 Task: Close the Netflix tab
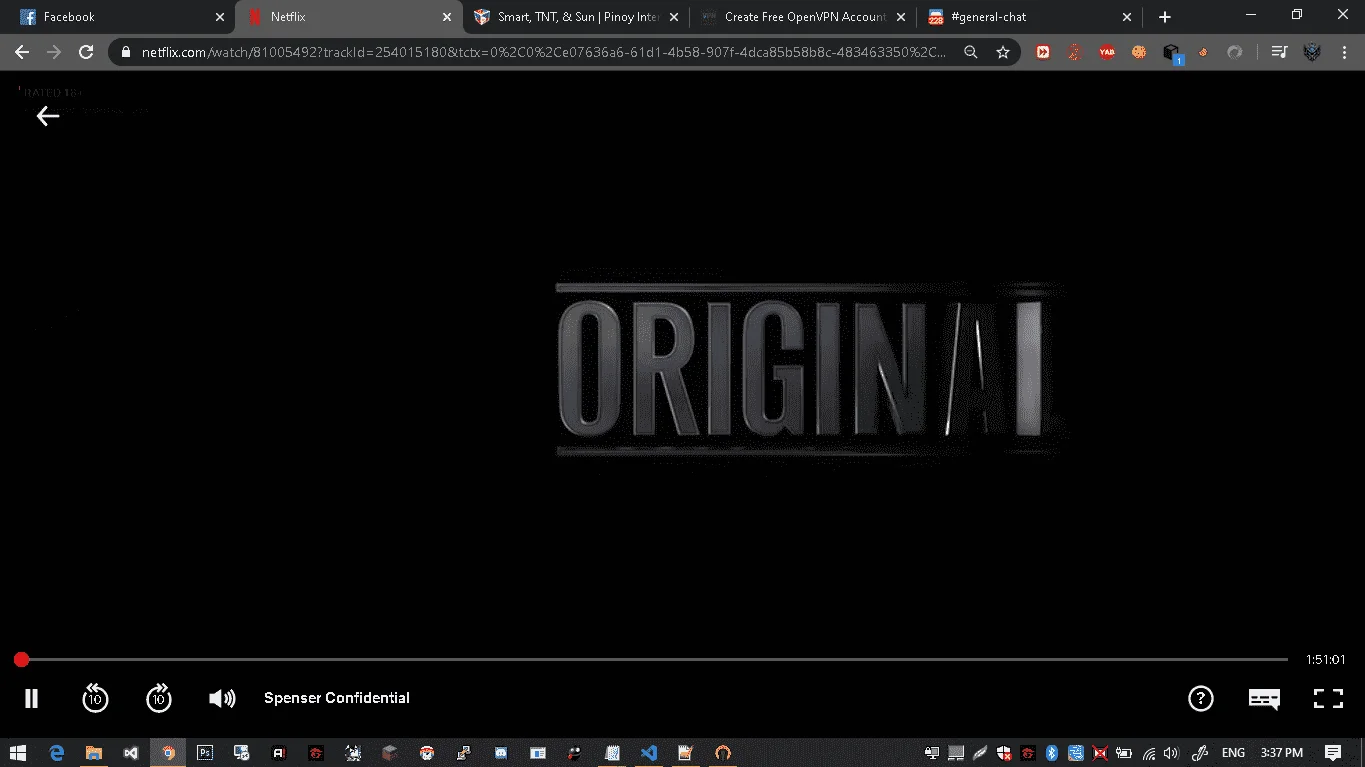(x=447, y=17)
